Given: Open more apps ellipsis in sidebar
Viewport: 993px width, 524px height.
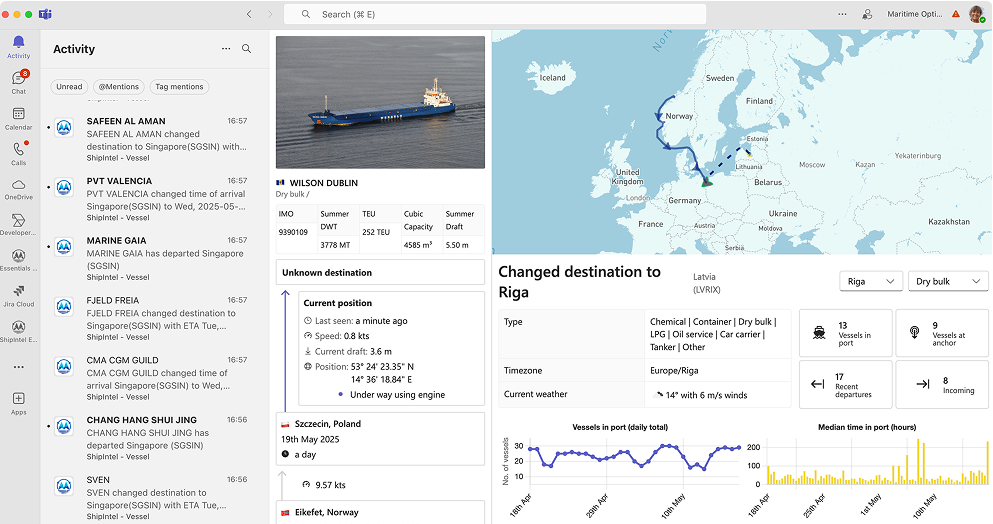Looking at the screenshot, I should [18, 367].
